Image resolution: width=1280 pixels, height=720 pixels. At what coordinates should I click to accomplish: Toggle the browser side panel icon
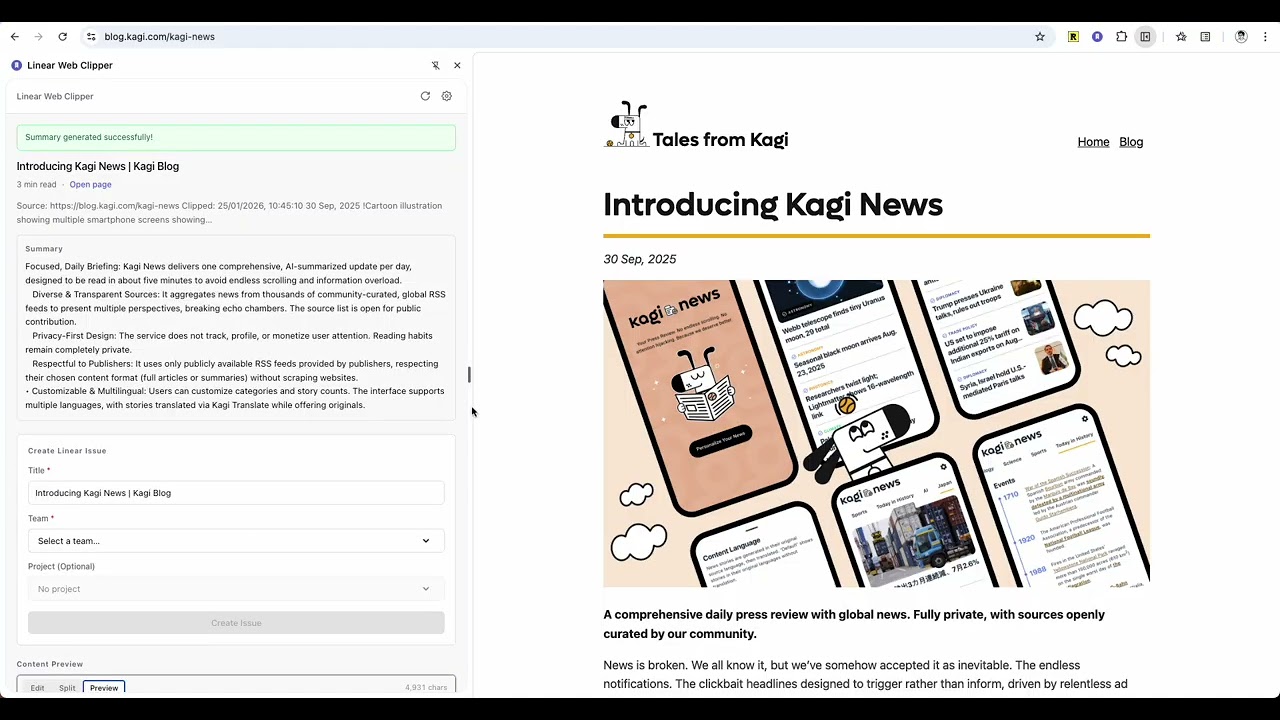pyautogui.click(x=1145, y=37)
